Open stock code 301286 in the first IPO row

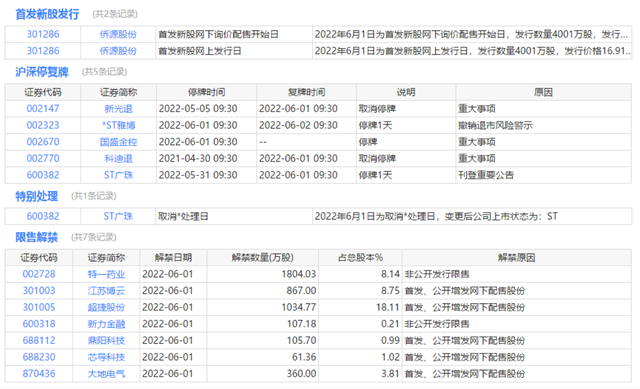point(43,34)
